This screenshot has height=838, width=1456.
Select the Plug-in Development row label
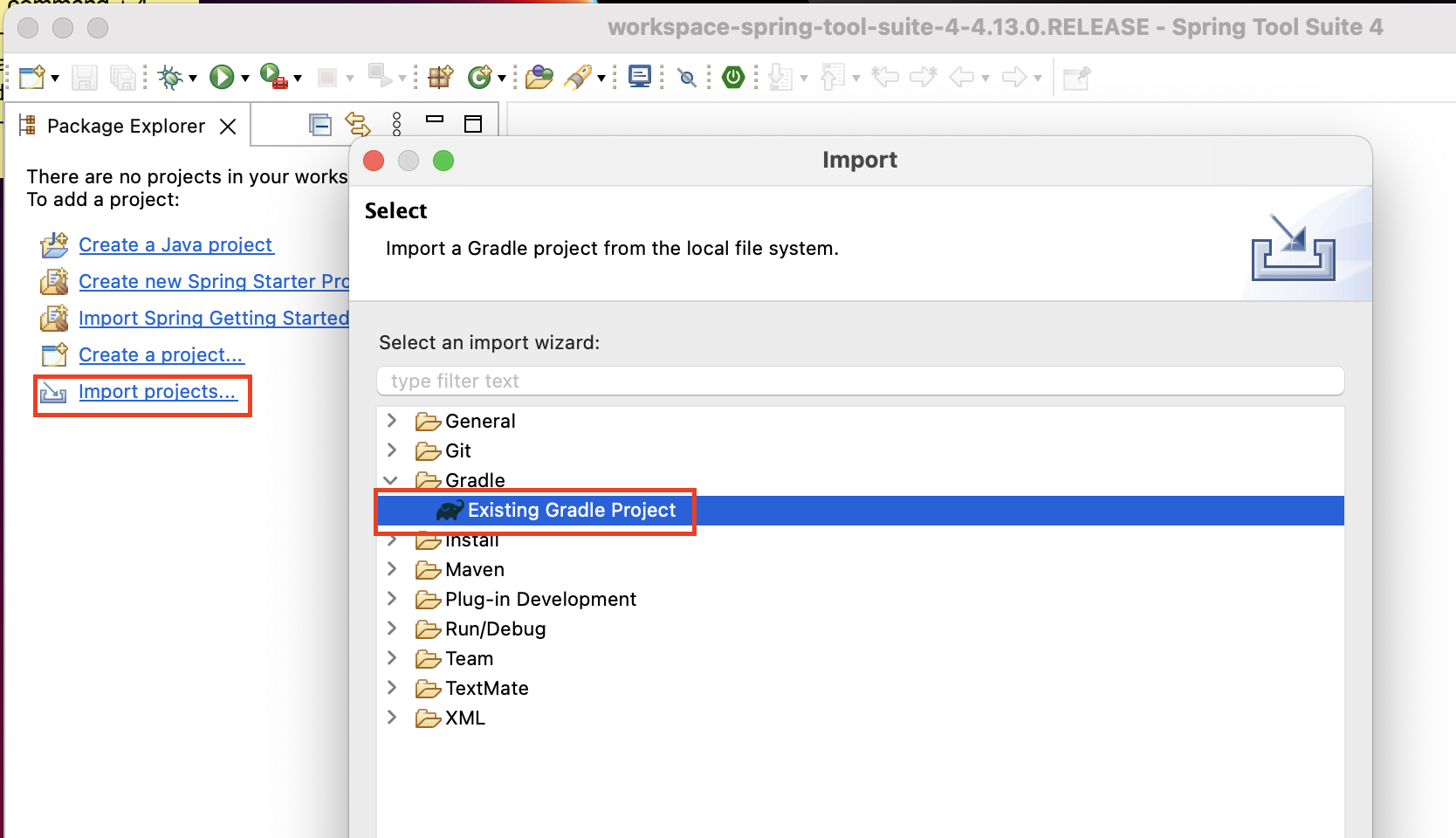coord(540,600)
